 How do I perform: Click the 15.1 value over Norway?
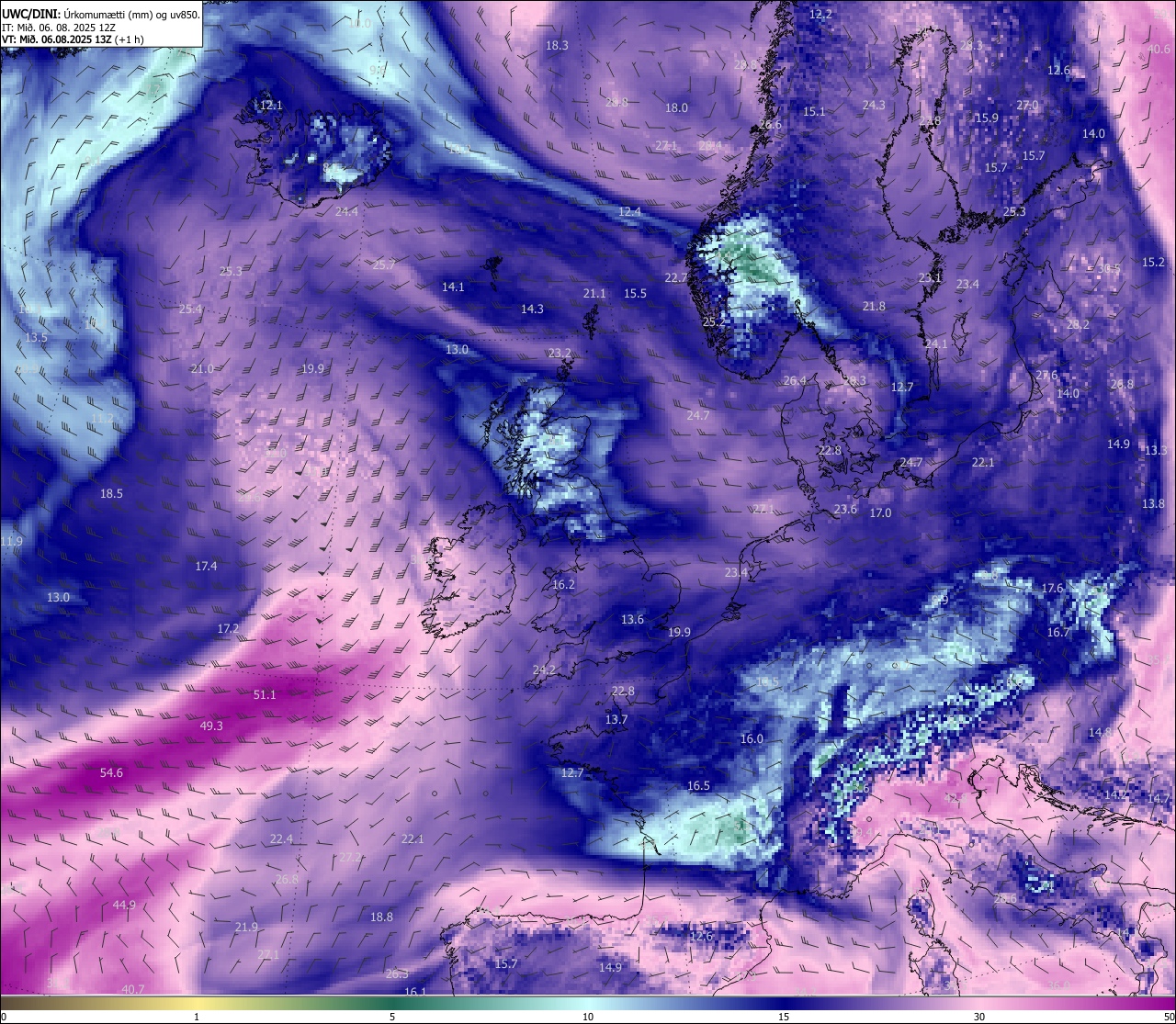coord(814,111)
